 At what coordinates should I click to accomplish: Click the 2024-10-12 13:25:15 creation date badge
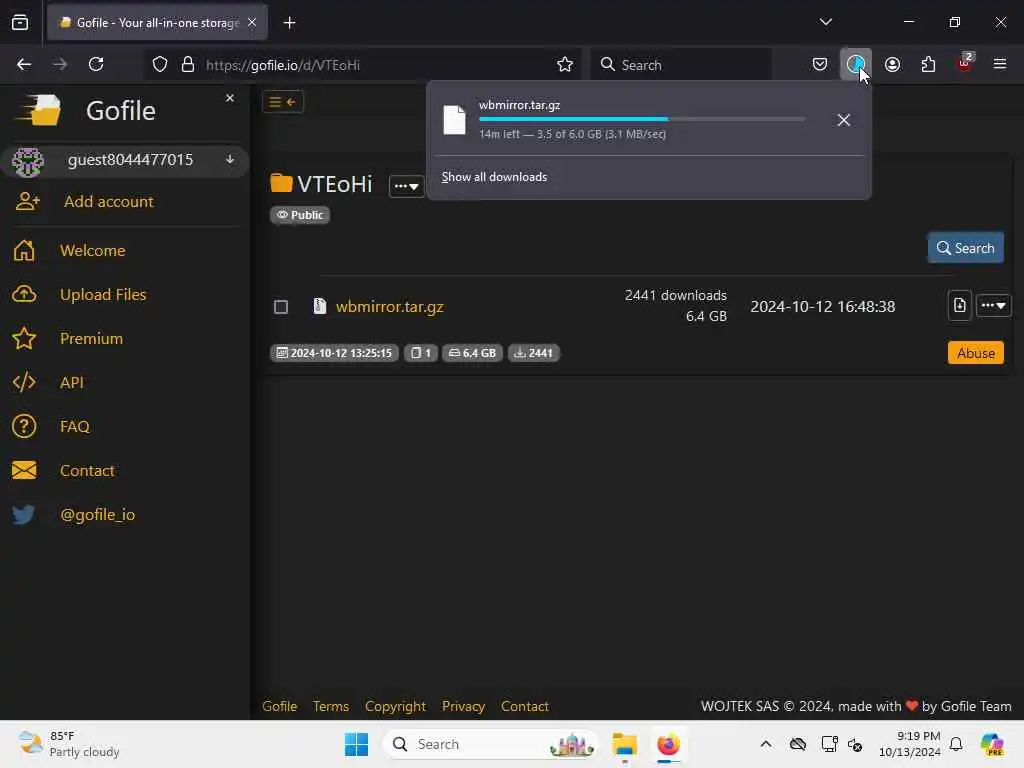coord(334,353)
